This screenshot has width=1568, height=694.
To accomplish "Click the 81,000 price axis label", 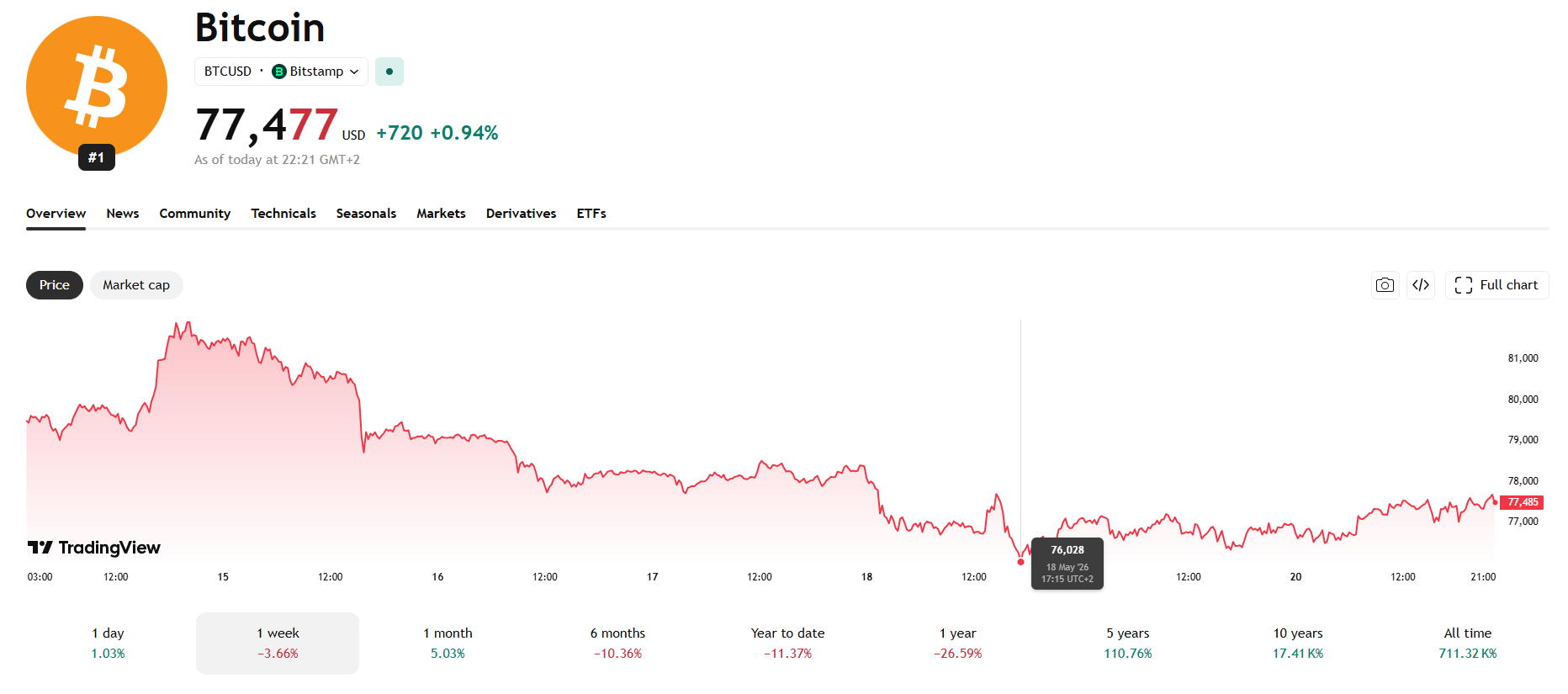I will pos(1523,358).
